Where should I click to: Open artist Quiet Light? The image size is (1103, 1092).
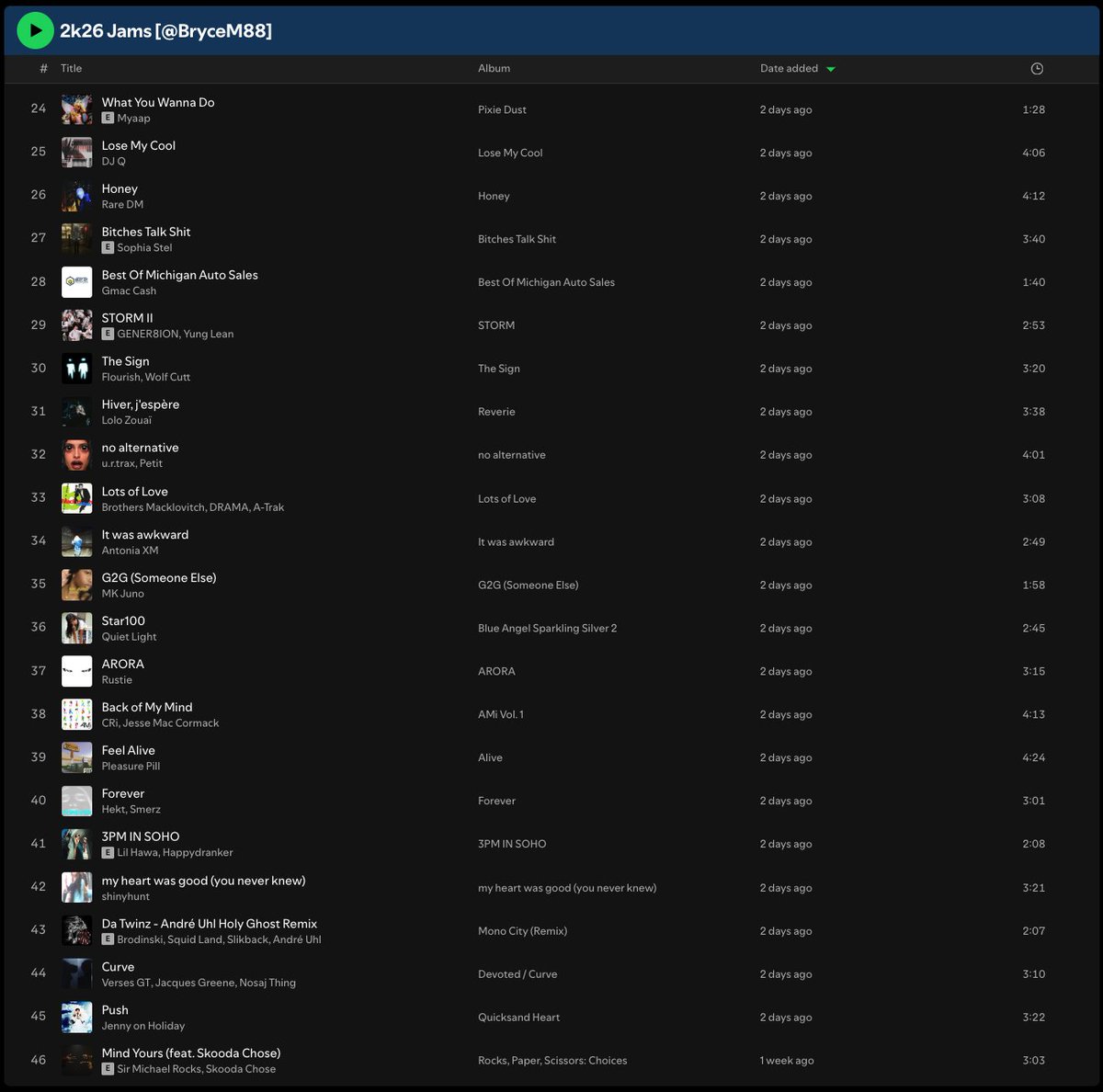129,636
